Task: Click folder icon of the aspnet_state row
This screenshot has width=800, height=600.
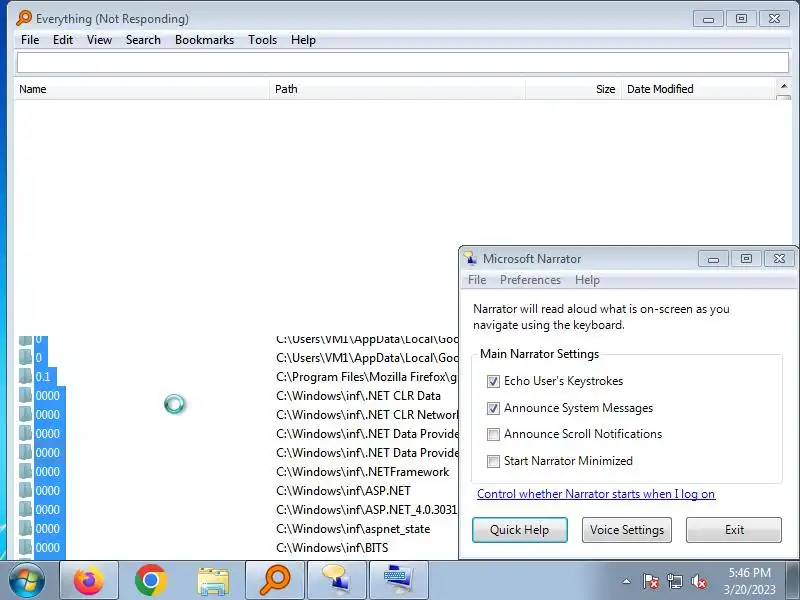Action: pos(26,529)
